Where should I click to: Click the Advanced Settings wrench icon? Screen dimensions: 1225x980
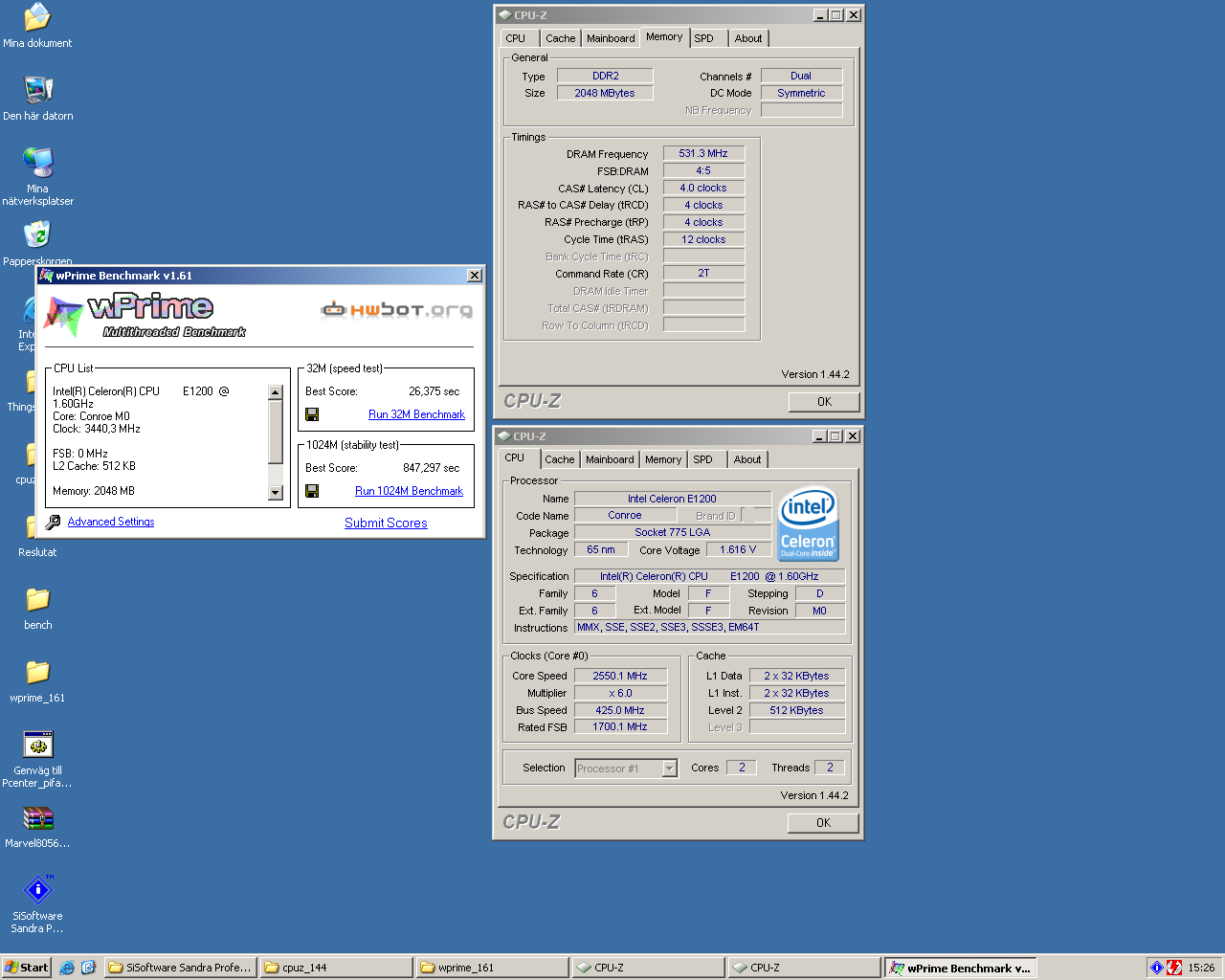tap(54, 522)
